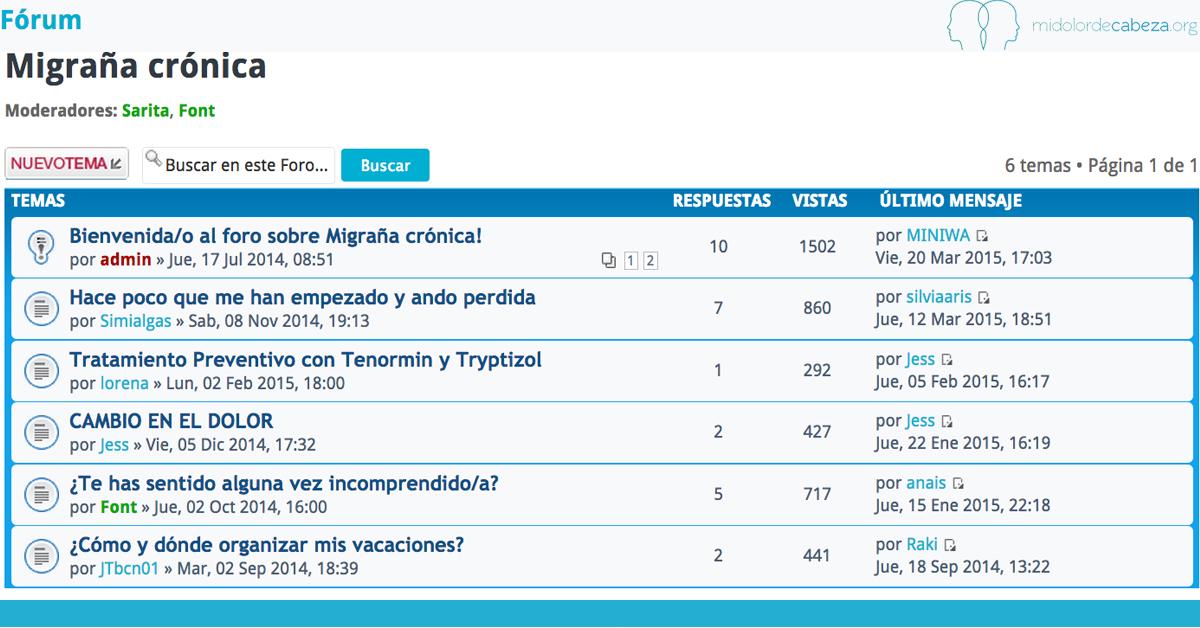Click the date Jue, 18 Sep 2014, 13:22

[962, 568]
